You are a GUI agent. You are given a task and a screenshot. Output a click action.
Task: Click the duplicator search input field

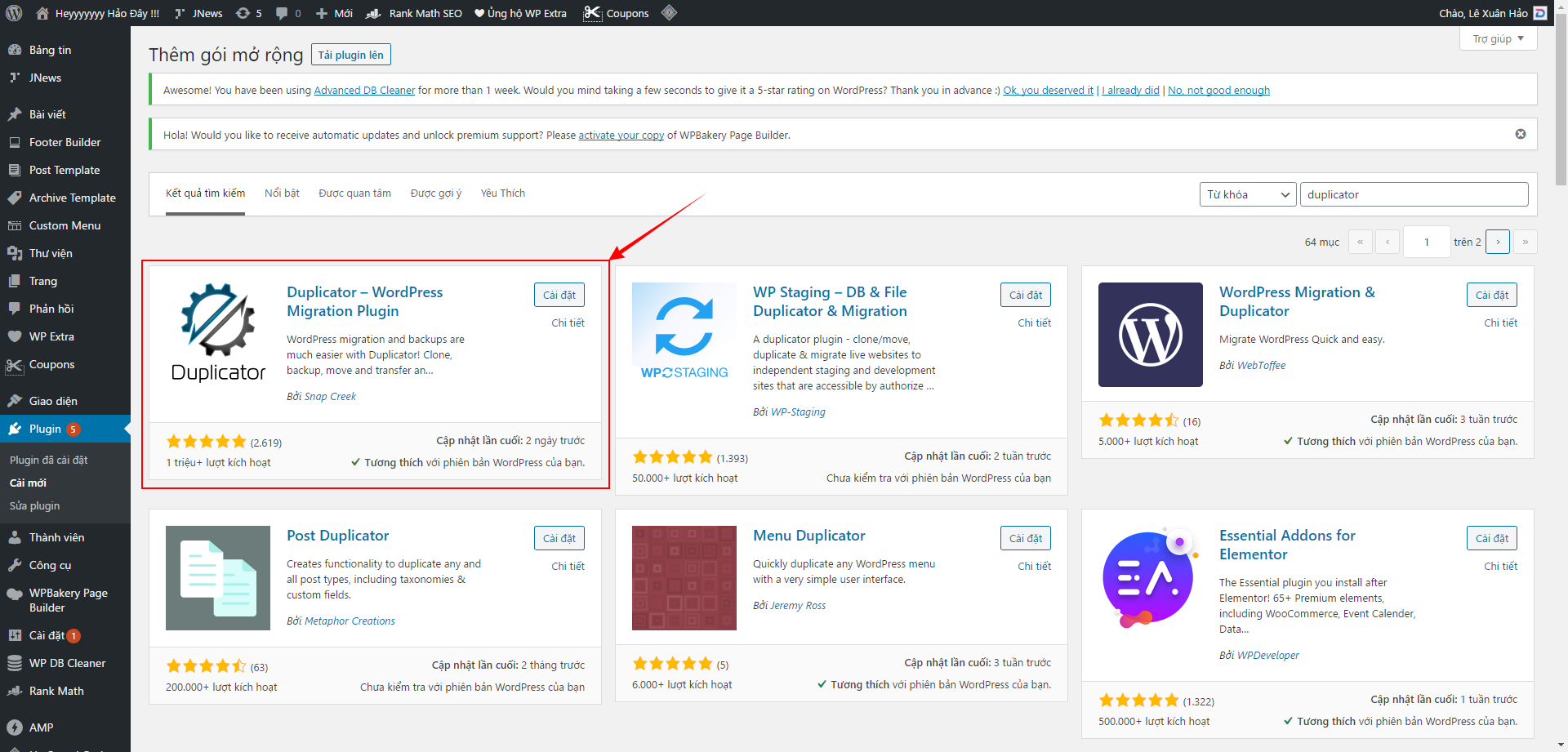[1413, 194]
